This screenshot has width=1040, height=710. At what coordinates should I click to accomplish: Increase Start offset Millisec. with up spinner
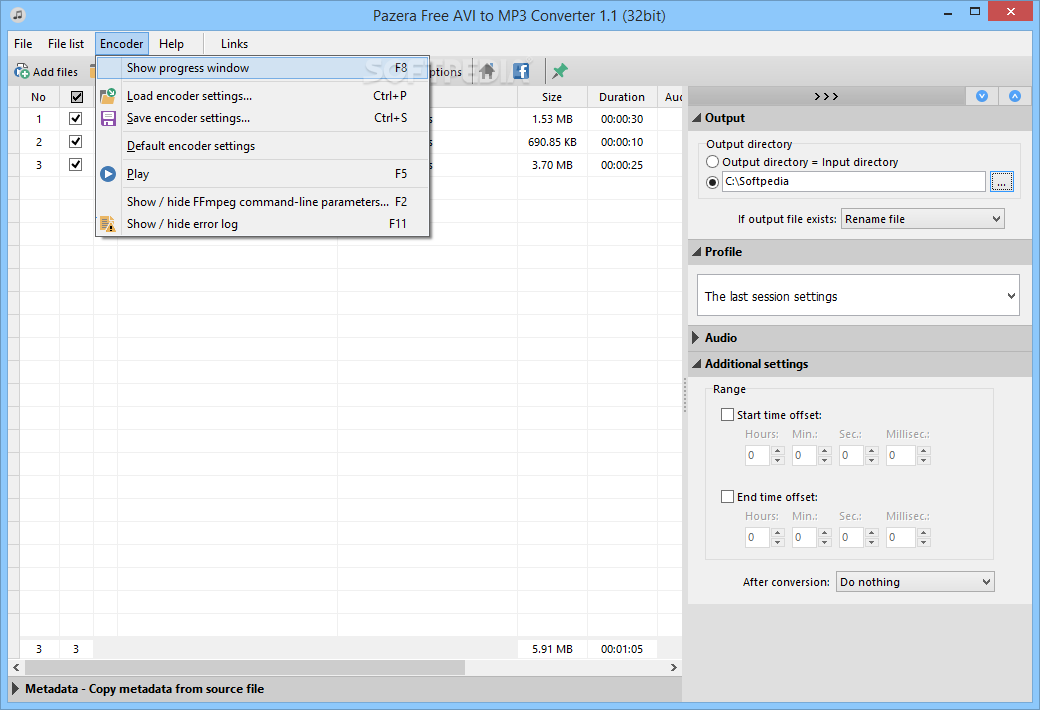click(x=924, y=451)
